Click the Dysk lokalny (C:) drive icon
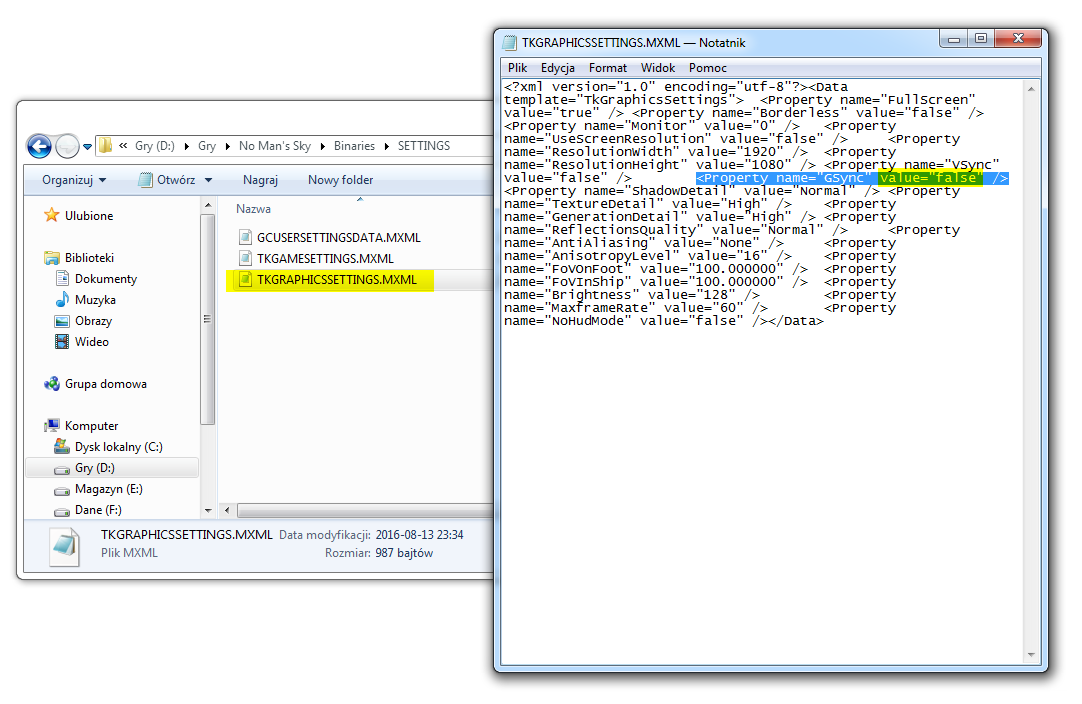1082x704 pixels. (62, 447)
